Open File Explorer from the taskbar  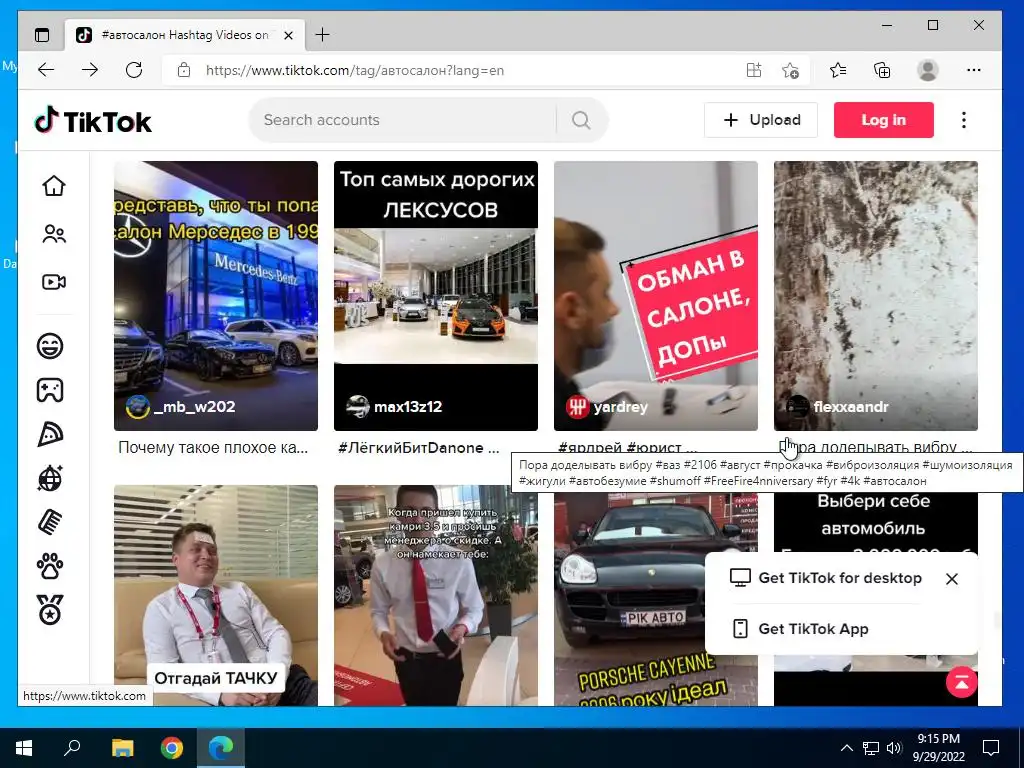pyautogui.click(x=122, y=748)
